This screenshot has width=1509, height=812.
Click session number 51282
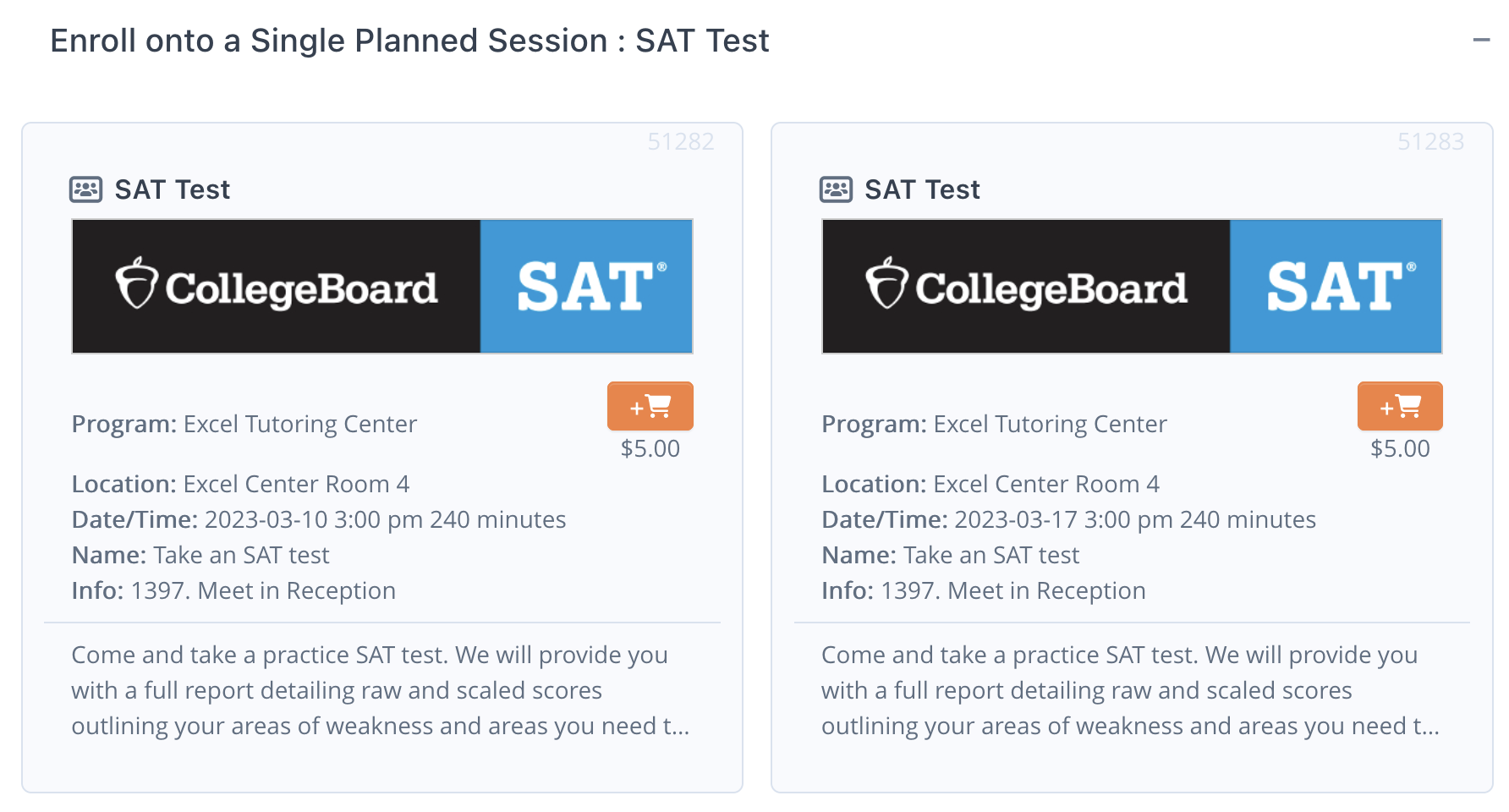point(681,141)
